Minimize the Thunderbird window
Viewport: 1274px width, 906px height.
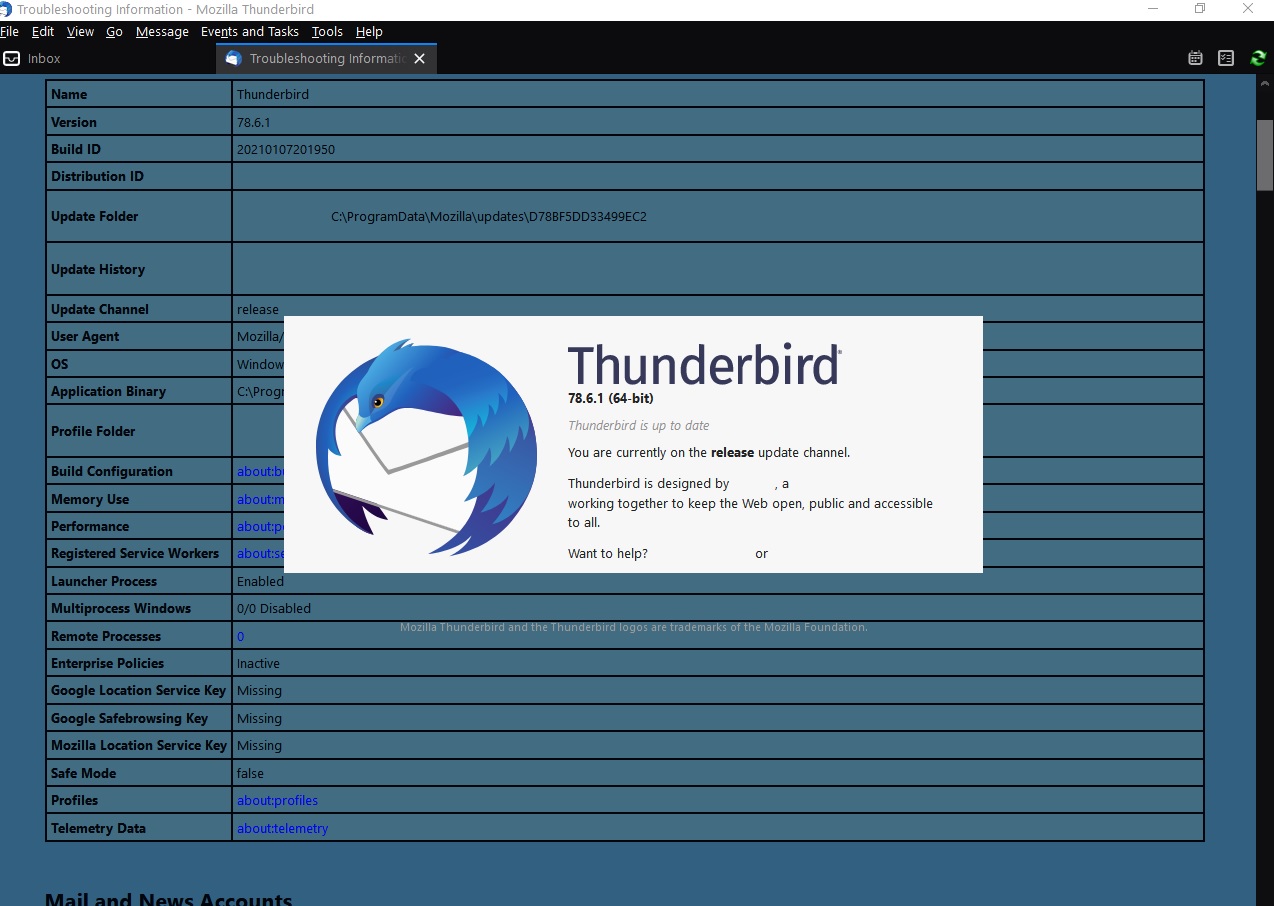point(1153,9)
